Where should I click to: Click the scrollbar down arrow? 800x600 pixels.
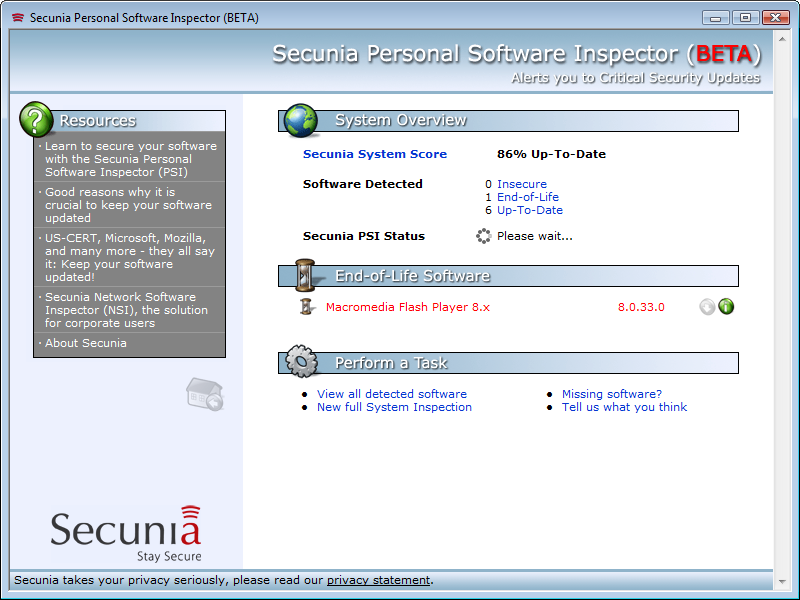(x=782, y=581)
